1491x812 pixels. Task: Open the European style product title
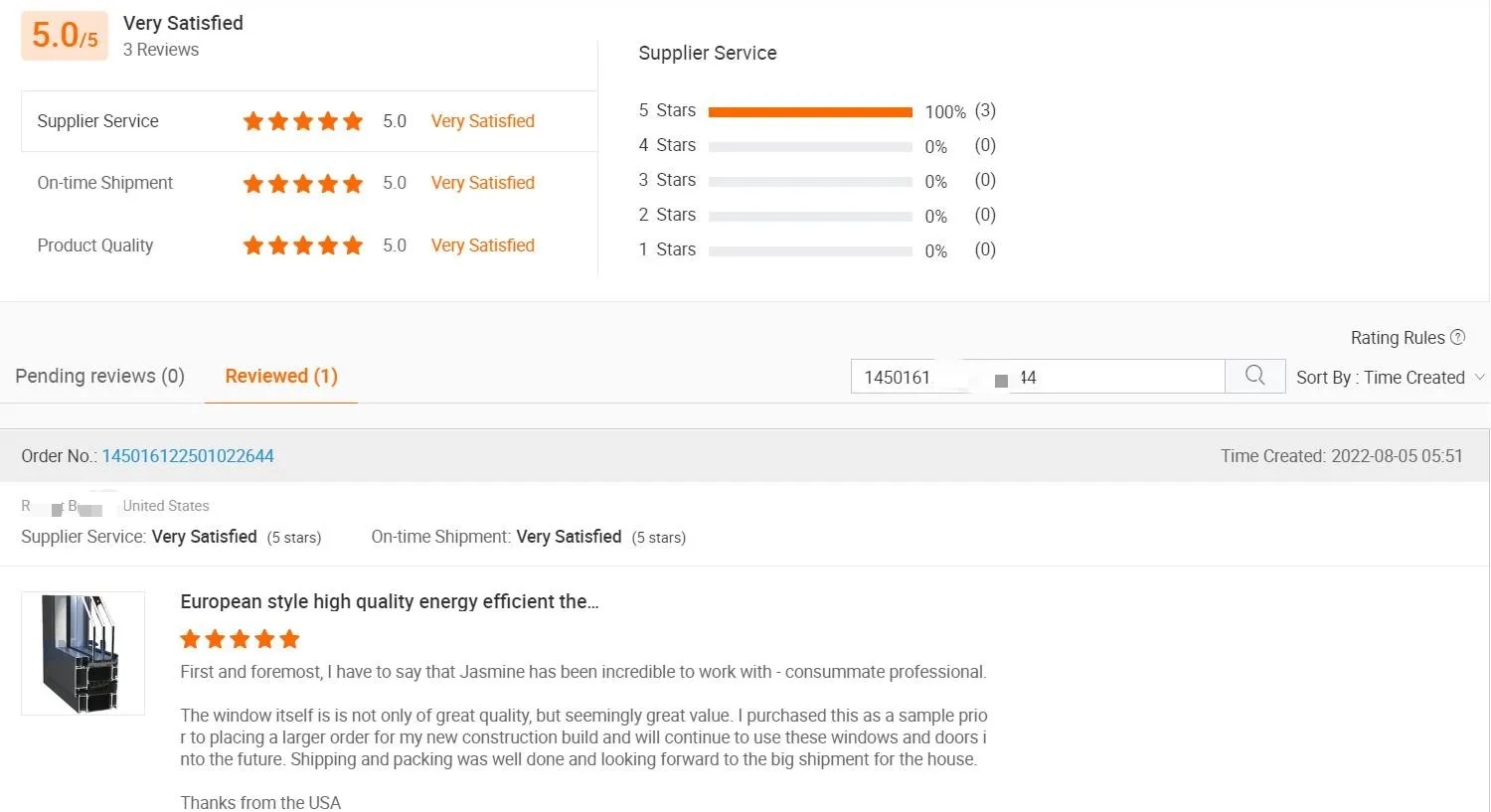tap(390, 601)
